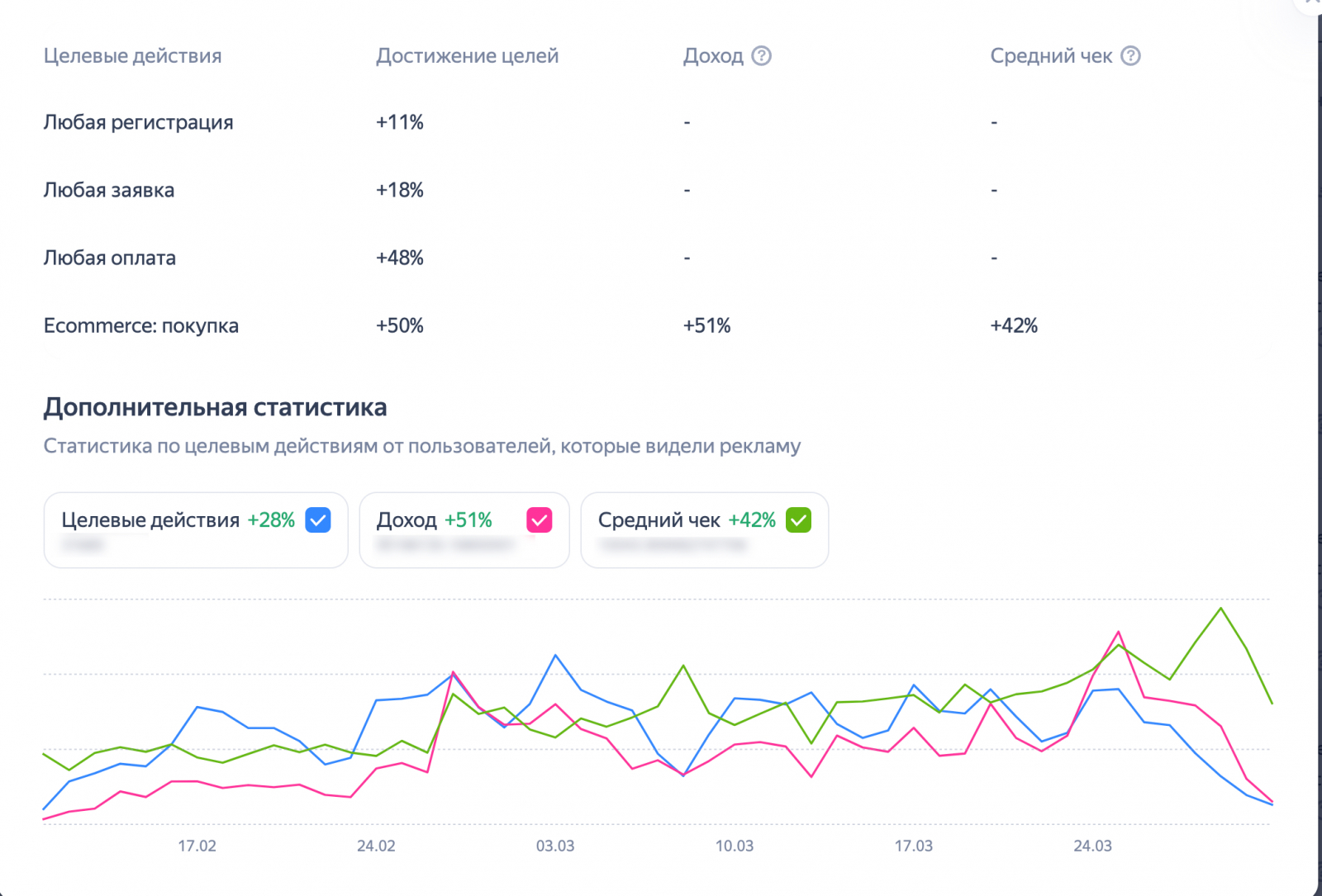Close the statistics popup window
This screenshot has width=1322, height=896.
click(x=1314, y=2)
